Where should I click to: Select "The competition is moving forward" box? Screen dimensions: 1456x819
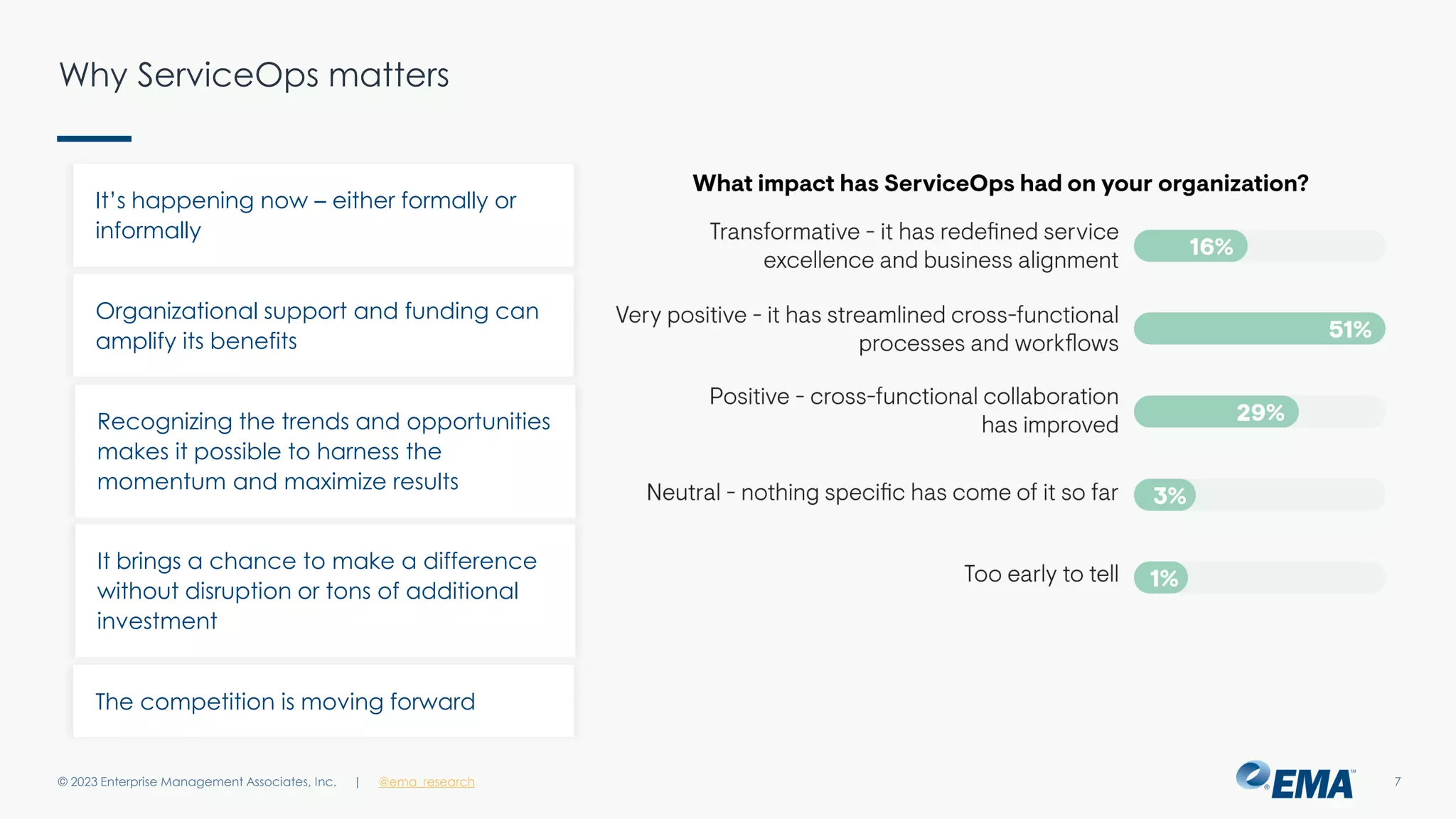pos(323,702)
